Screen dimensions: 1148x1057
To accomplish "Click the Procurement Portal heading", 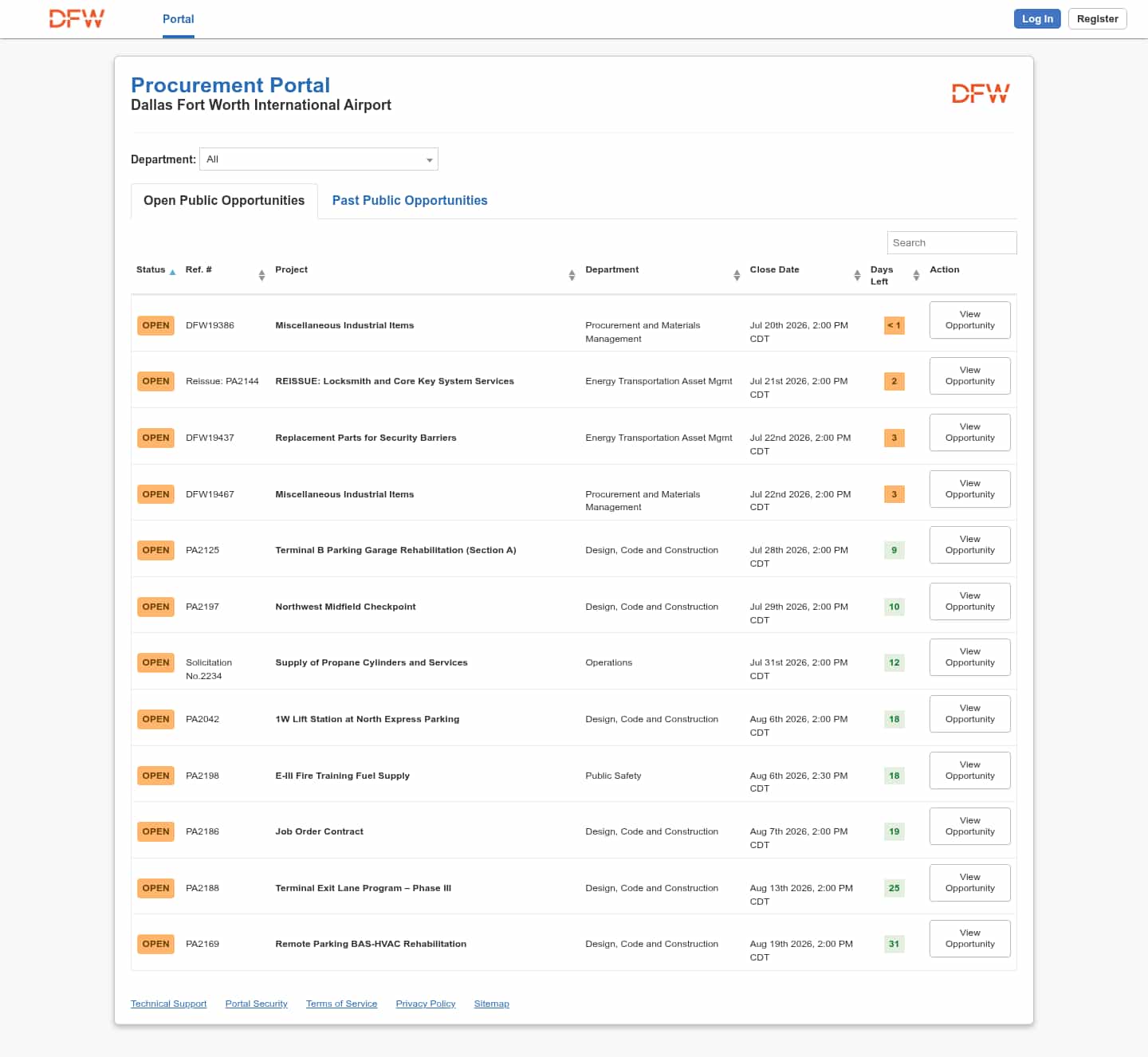I will (x=230, y=85).
